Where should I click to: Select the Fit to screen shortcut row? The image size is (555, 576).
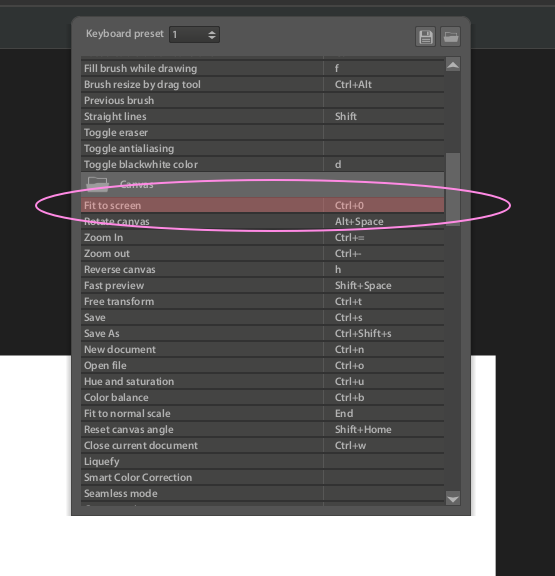click(262, 205)
